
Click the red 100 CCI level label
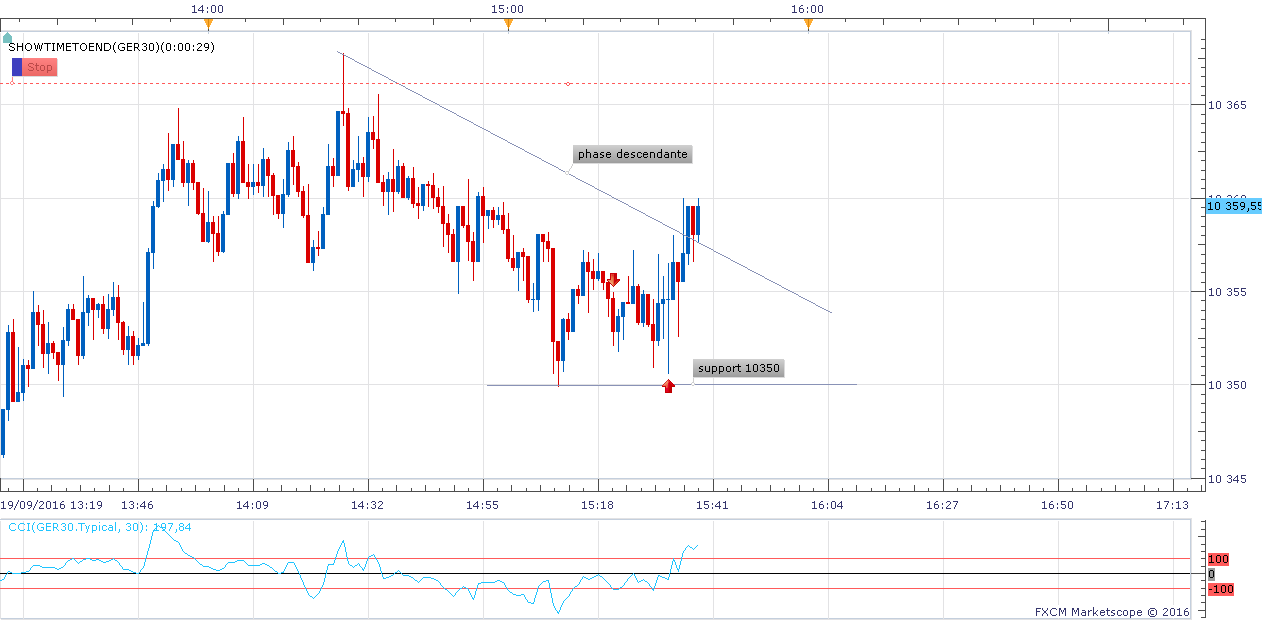click(x=1219, y=559)
